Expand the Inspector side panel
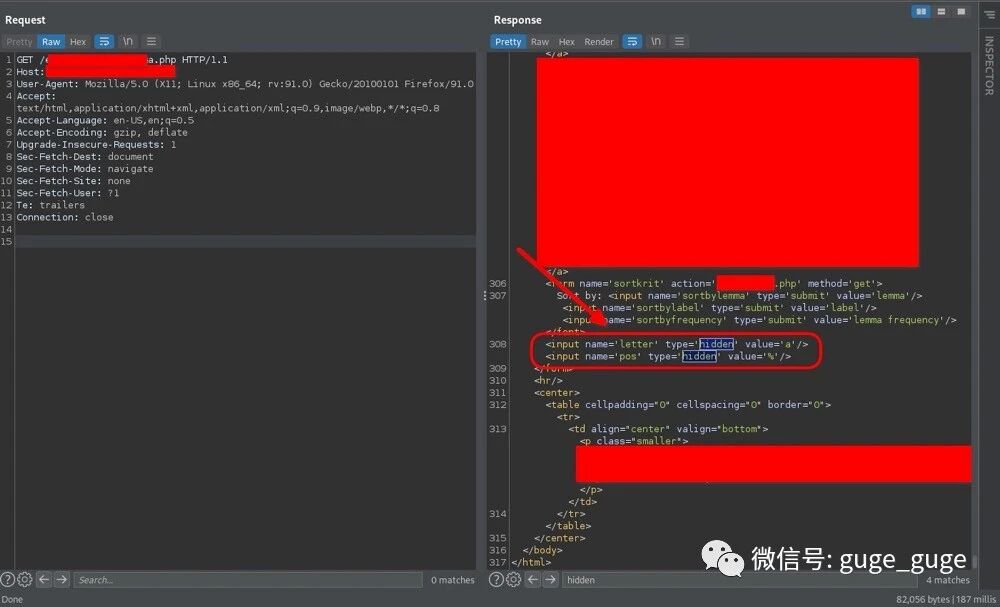The image size is (1000, 607). 989,66
